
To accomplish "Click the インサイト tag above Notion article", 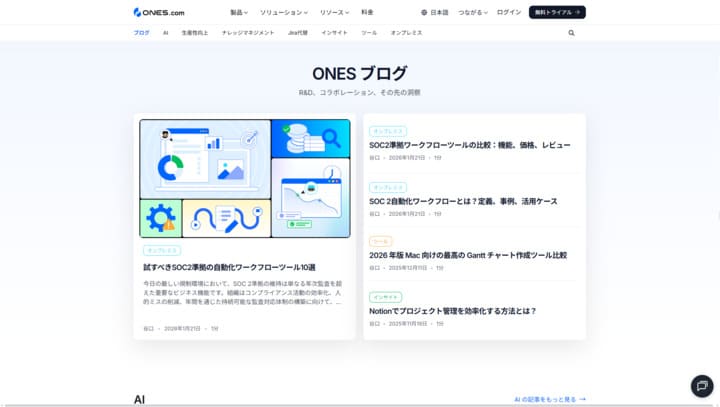I will coord(385,297).
